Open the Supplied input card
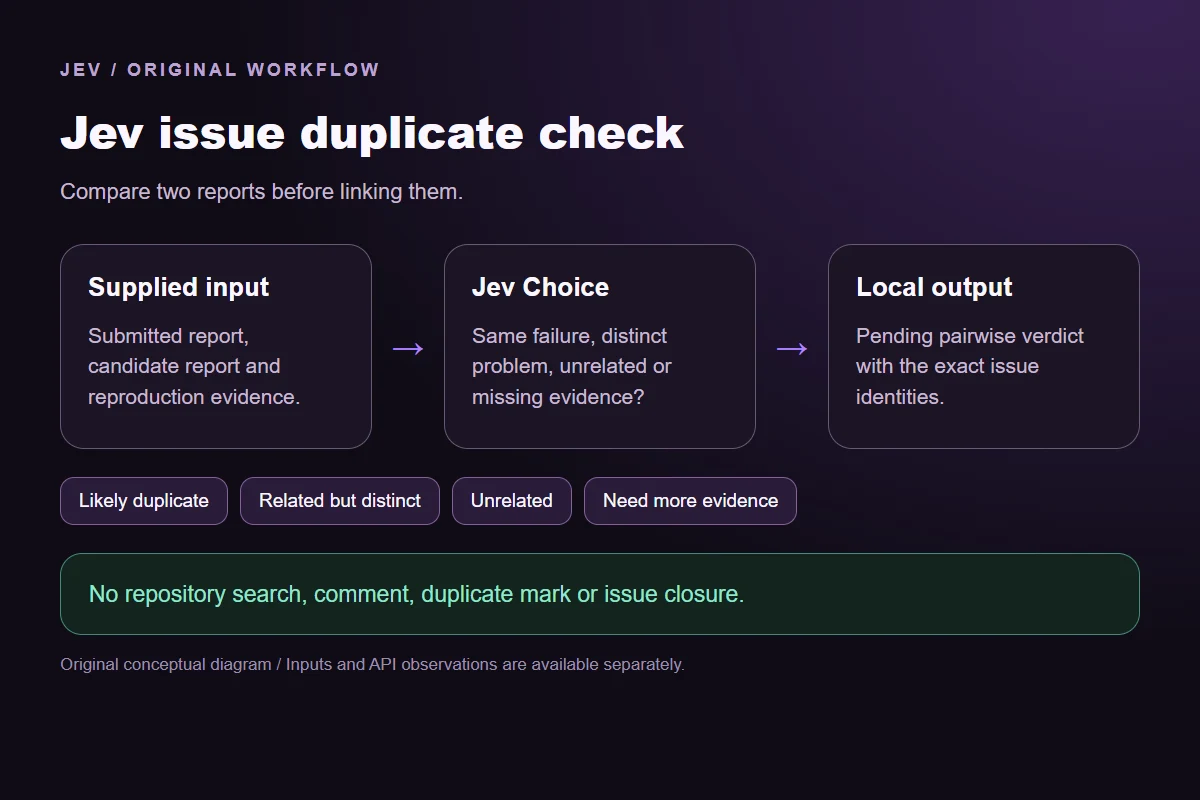Viewport: 1200px width, 800px height. pyautogui.click(x=216, y=347)
